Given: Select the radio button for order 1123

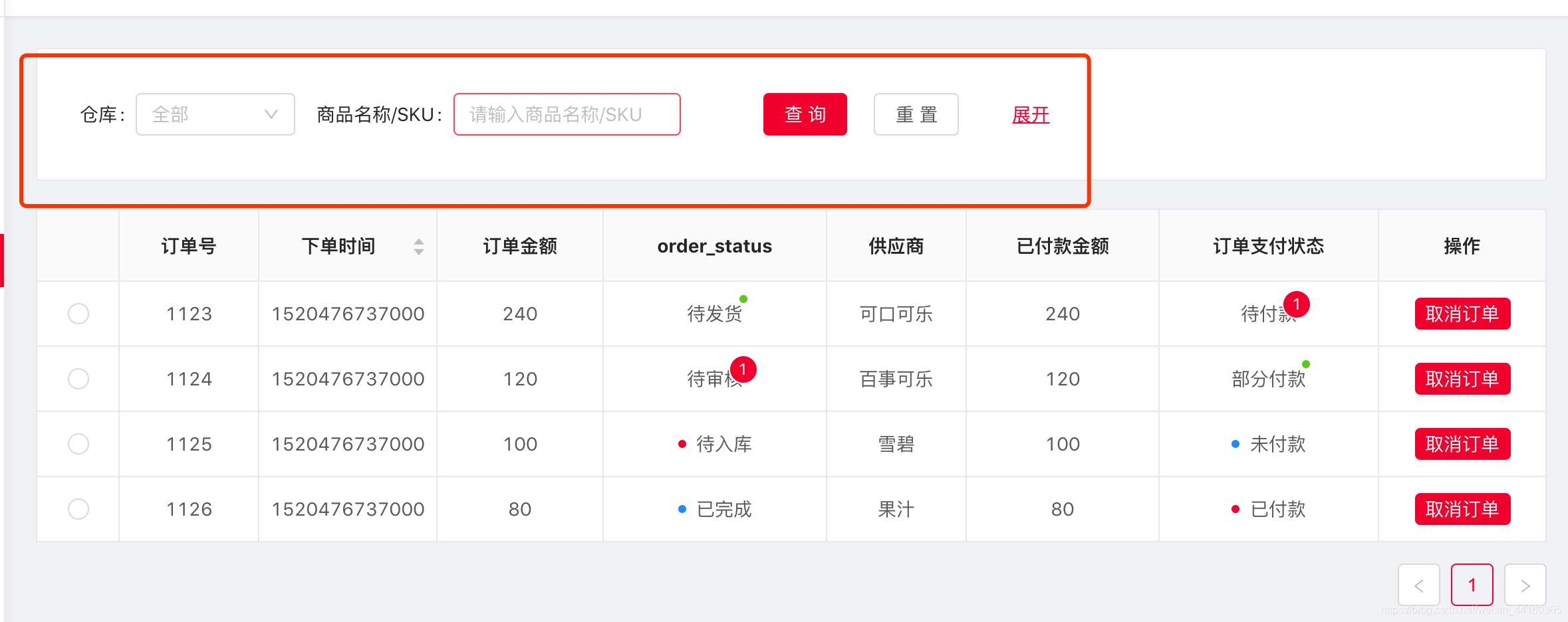Looking at the screenshot, I should [78, 313].
